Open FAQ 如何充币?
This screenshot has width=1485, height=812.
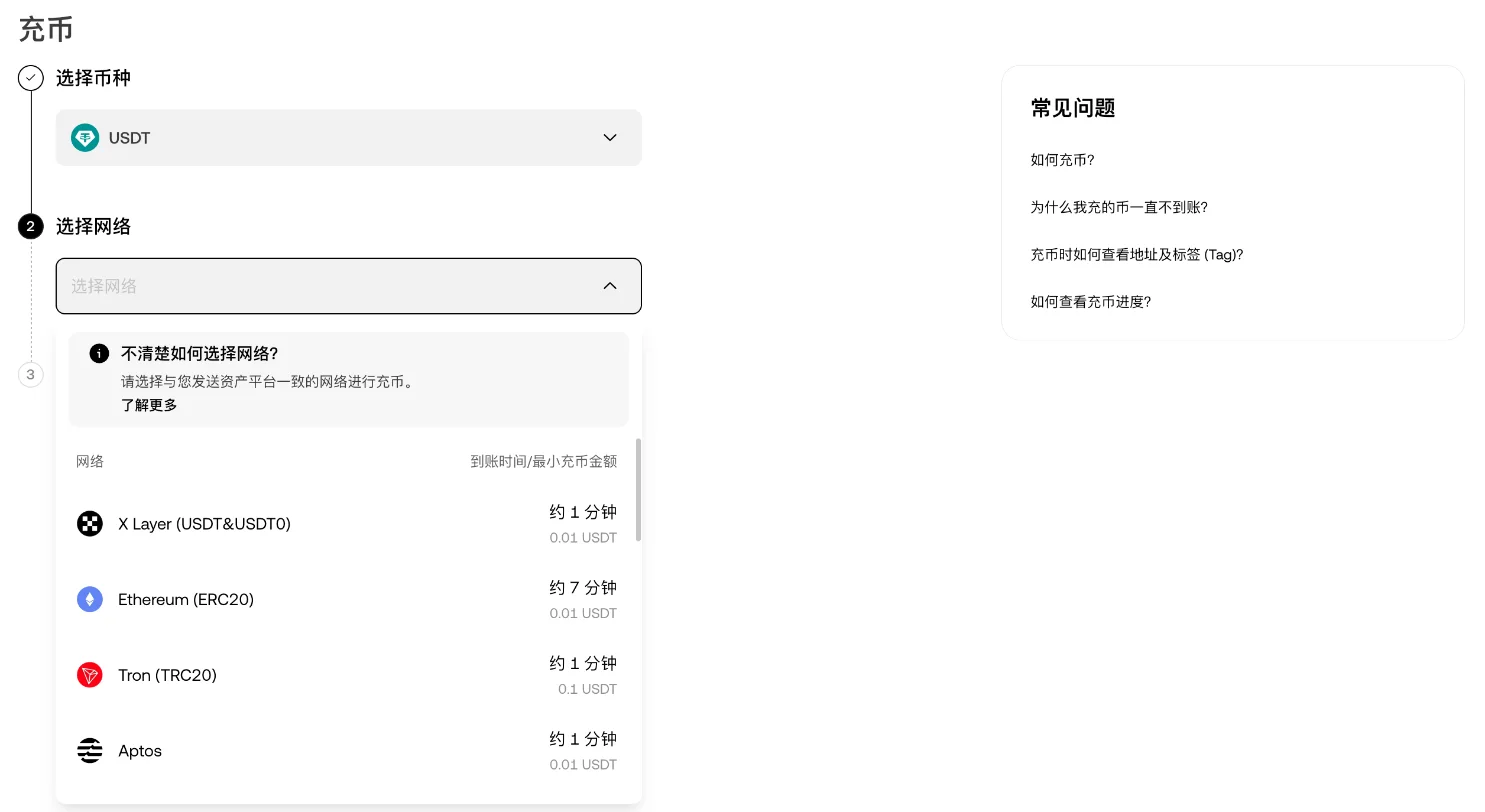[x=1062, y=160]
